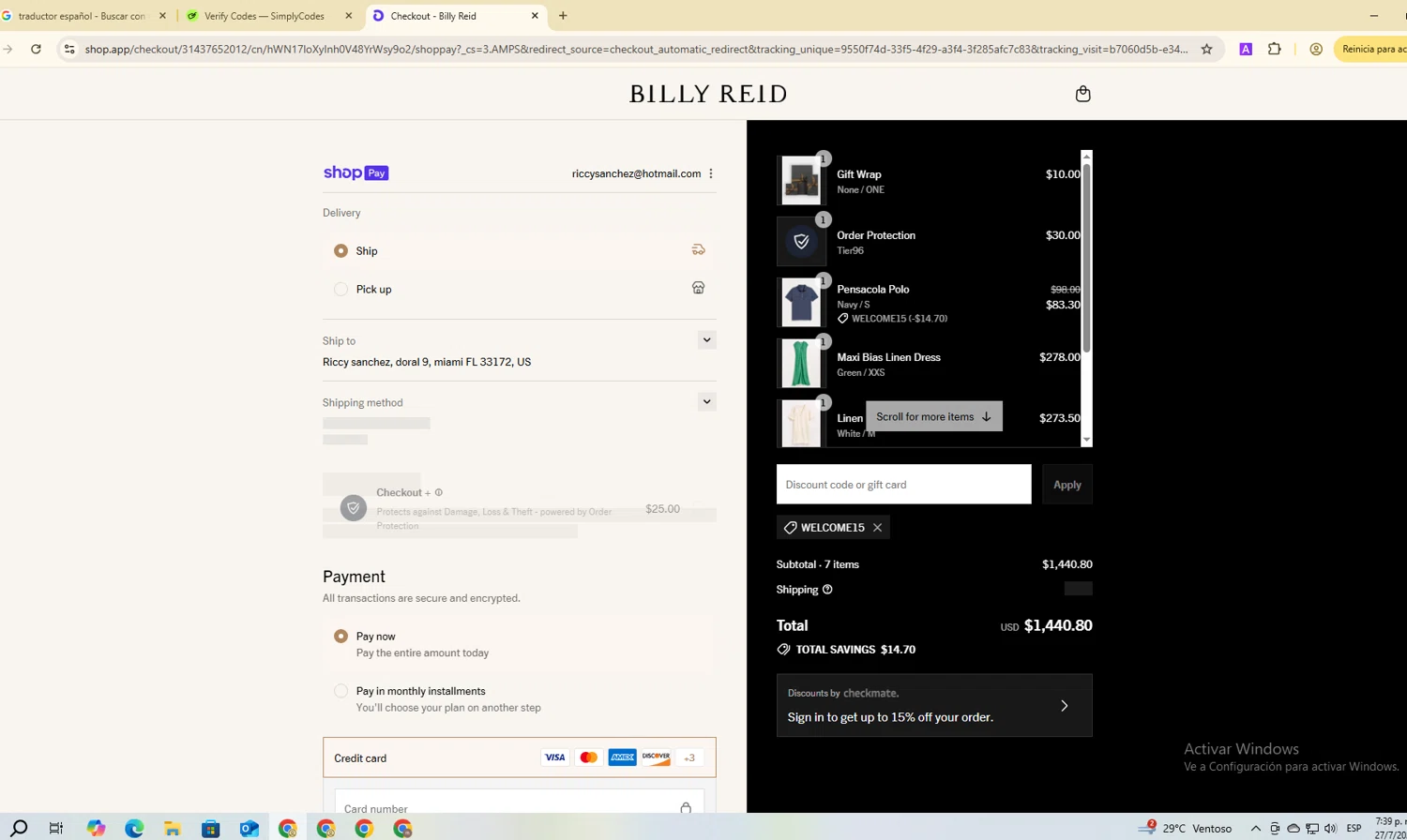Click the up arrow of the order items scrollbar
1407x840 pixels.
(x=1087, y=157)
